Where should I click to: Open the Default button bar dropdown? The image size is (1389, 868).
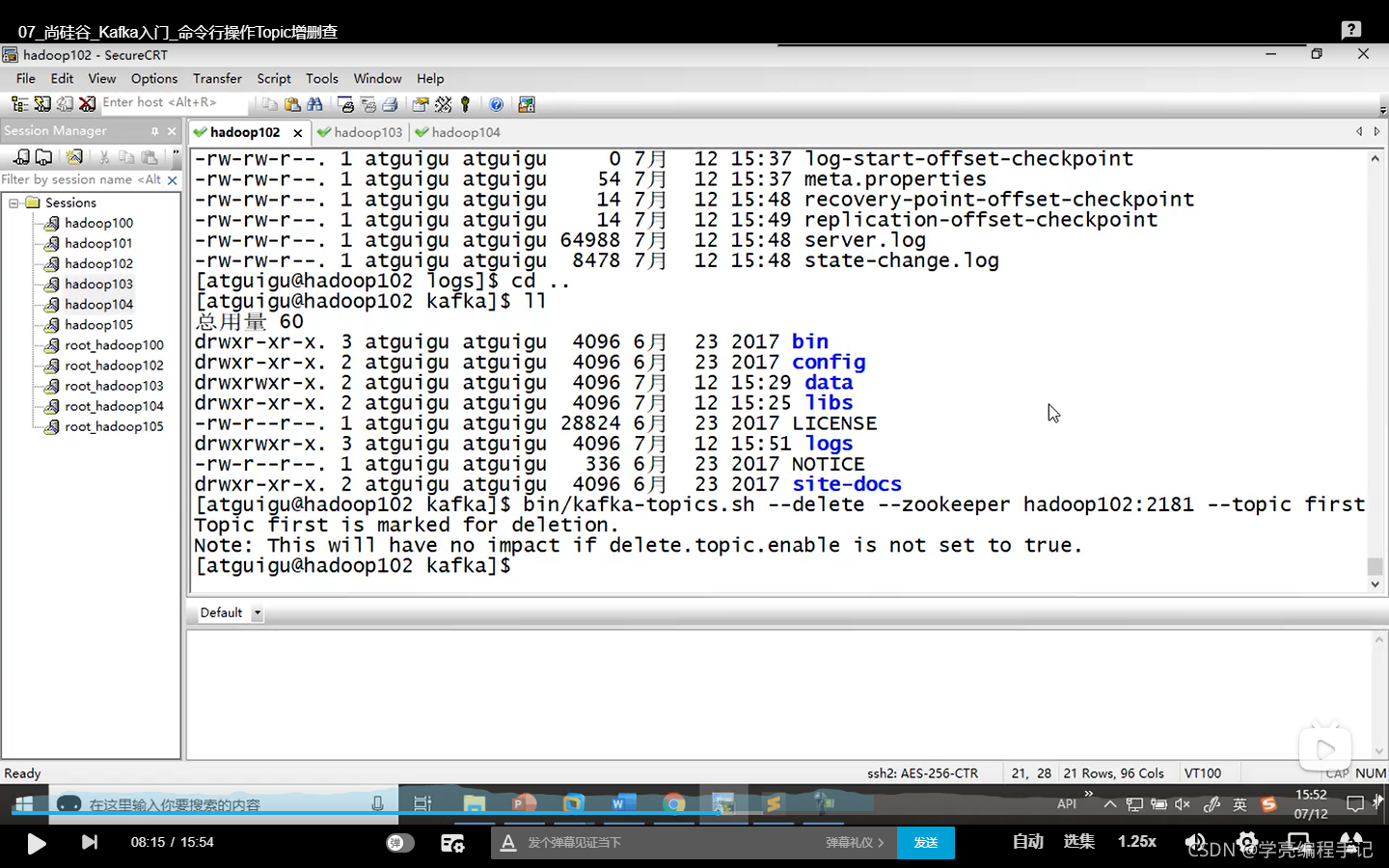pyautogui.click(x=258, y=613)
